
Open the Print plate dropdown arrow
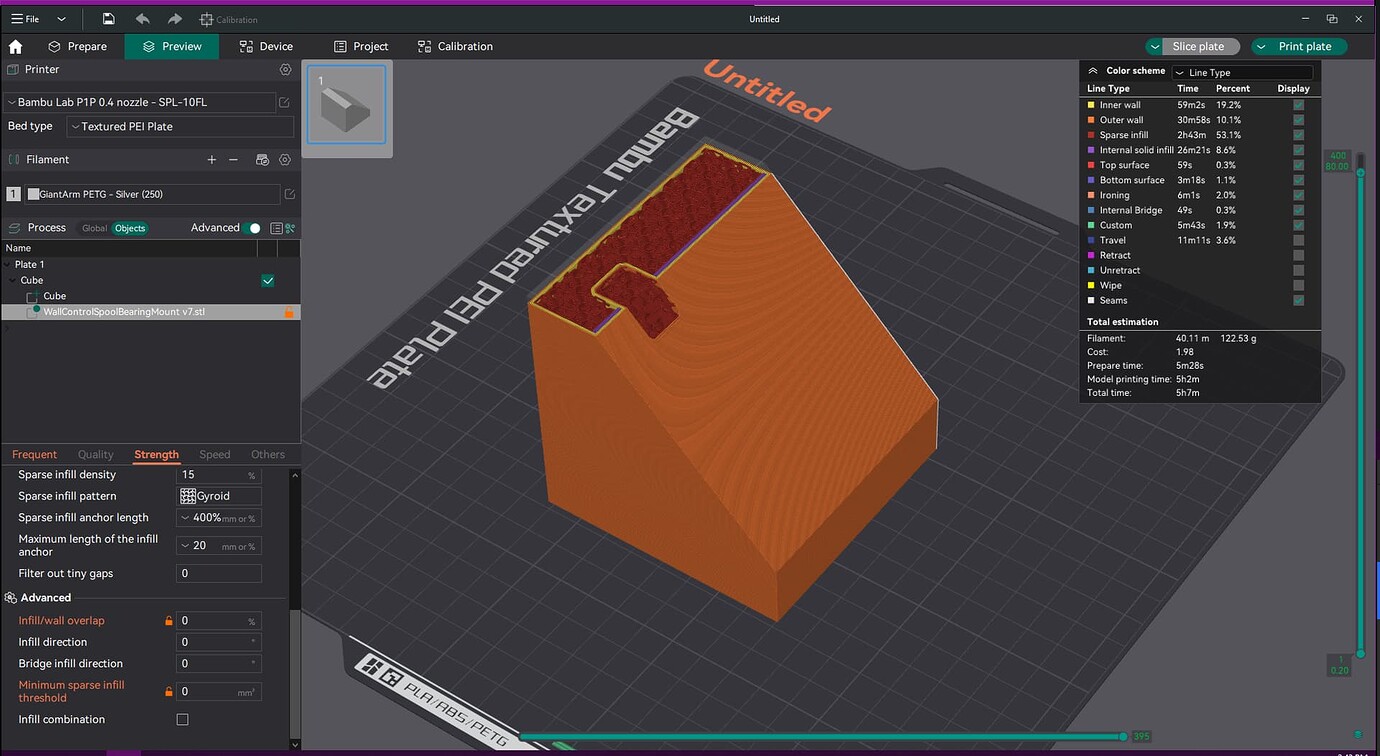1262,47
